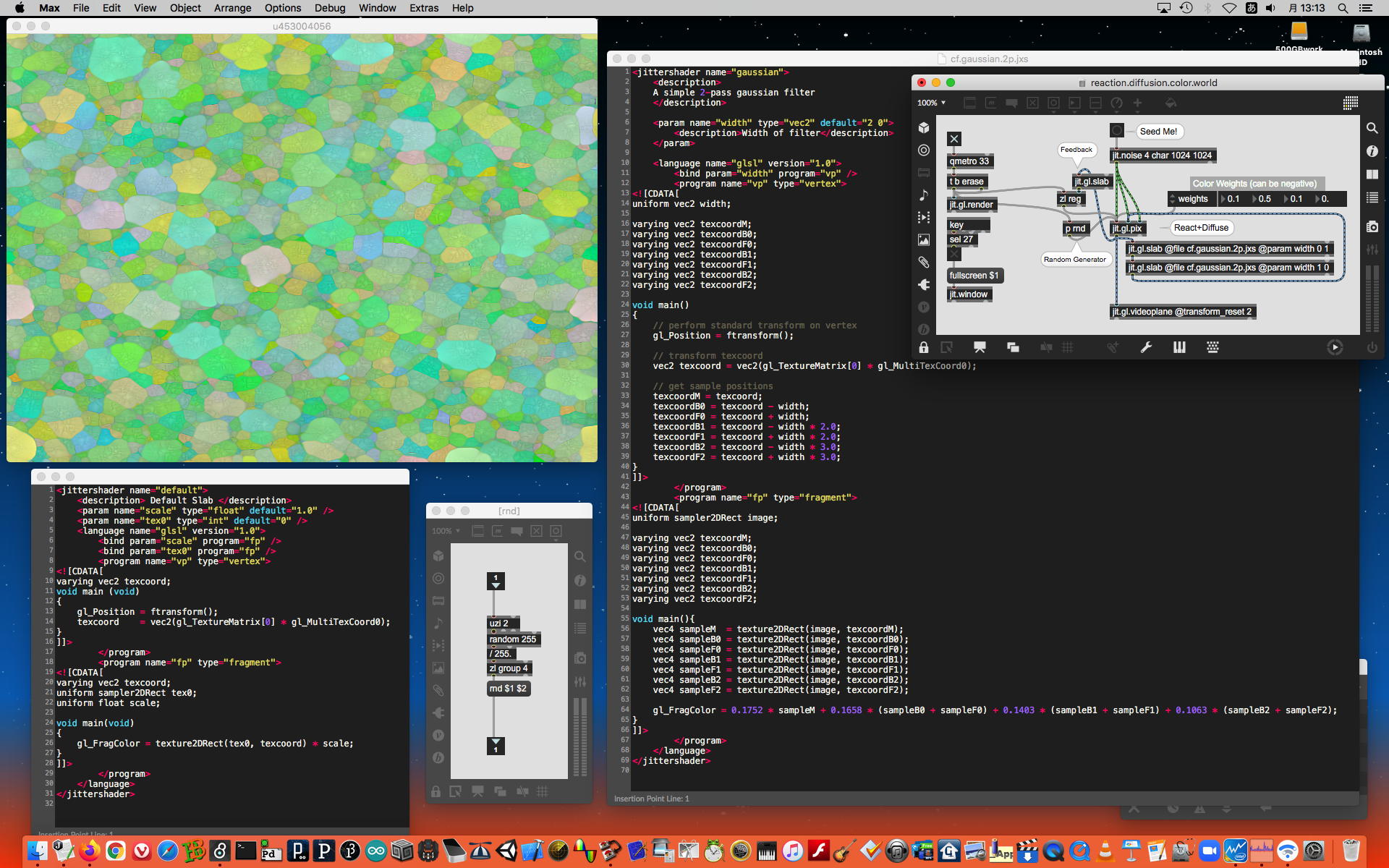The height and width of the screenshot is (868, 1389).
Task: Search the patcher with the magnifier icon
Action: [1372, 128]
